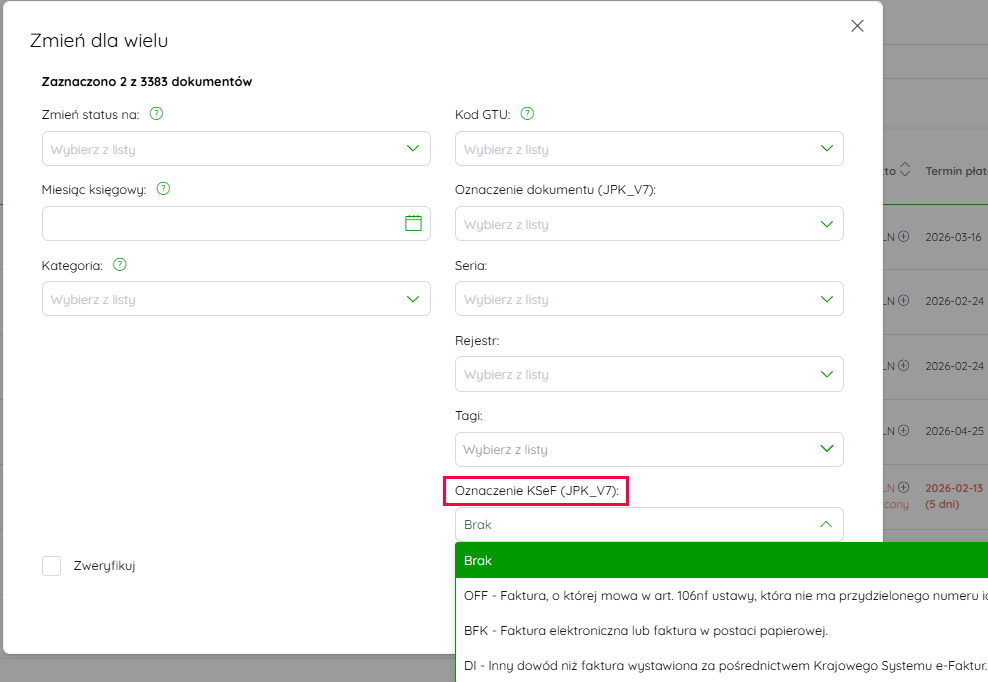This screenshot has height=682, width=988.
Task: Select BFK - Faktura elektroniczna option
Action: [x=721, y=630]
